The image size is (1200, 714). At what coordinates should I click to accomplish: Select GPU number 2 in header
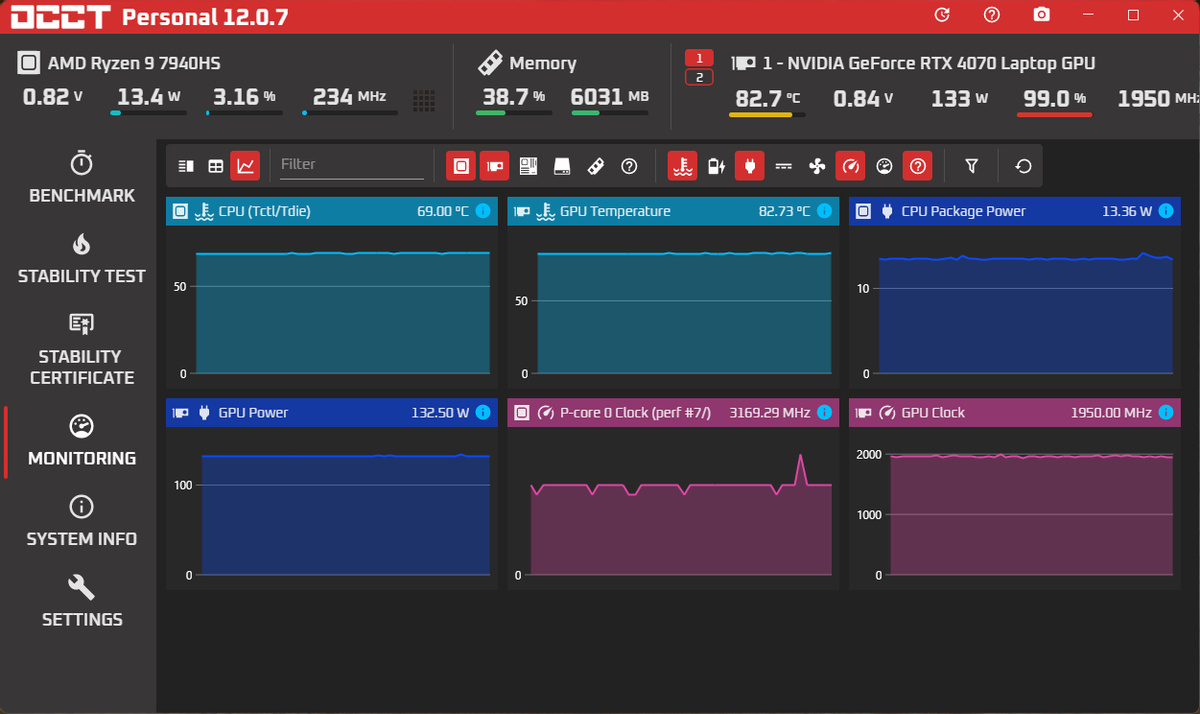pyautogui.click(x=699, y=77)
